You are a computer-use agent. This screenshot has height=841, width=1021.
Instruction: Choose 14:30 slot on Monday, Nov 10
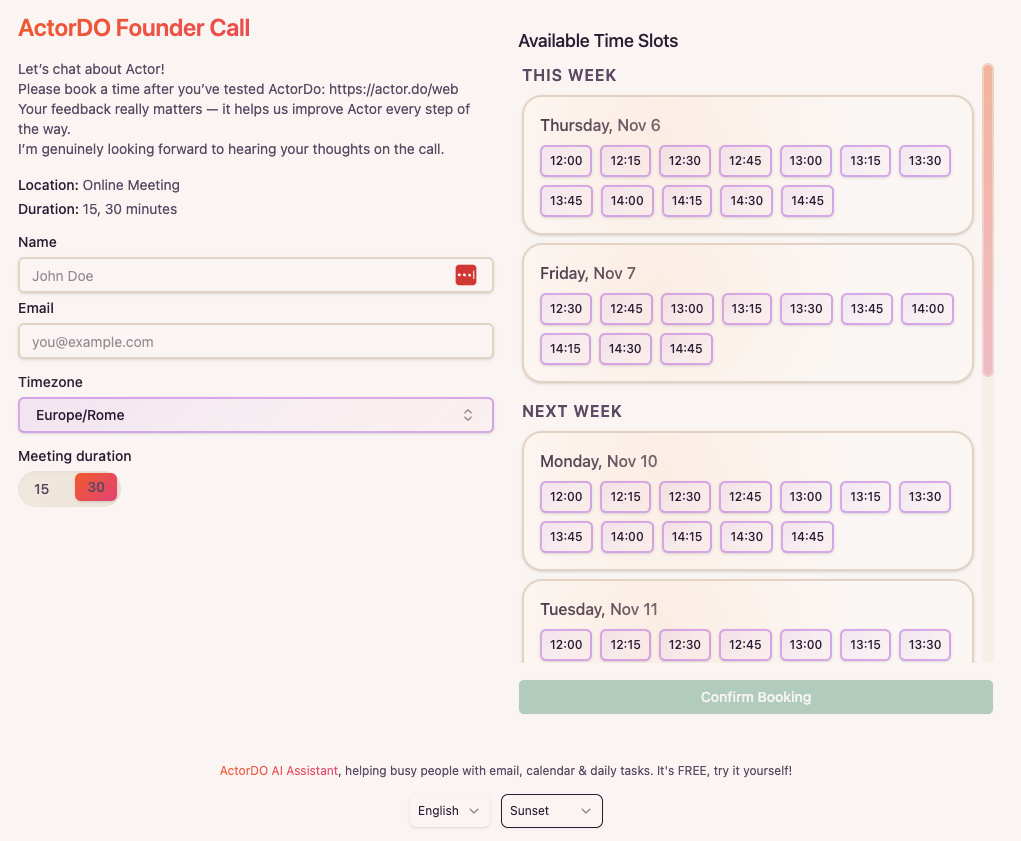(x=746, y=537)
